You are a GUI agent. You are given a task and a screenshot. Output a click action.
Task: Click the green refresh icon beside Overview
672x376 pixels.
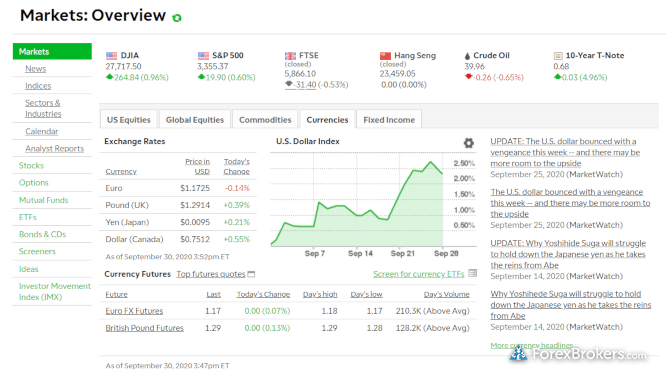coord(177,18)
